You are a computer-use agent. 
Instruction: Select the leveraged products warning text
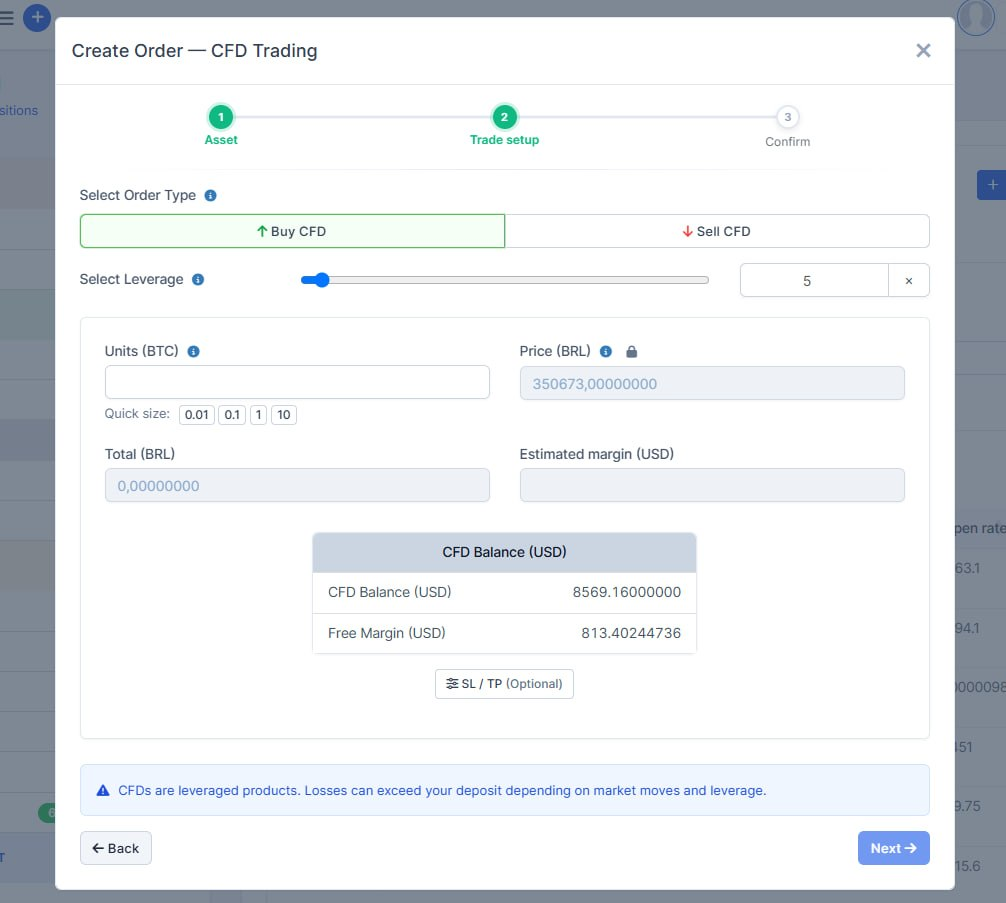pos(442,791)
